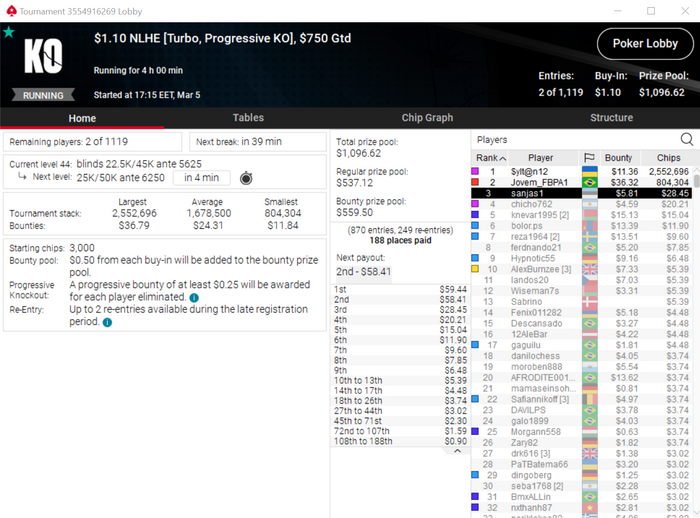This screenshot has width=700, height=518.
Task: Select player ferdnando21
Action: pos(582,247)
